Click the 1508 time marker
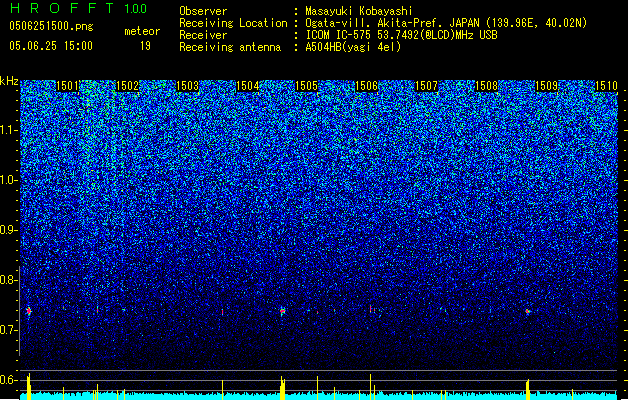This screenshot has width=629, height=400. pos(486,86)
